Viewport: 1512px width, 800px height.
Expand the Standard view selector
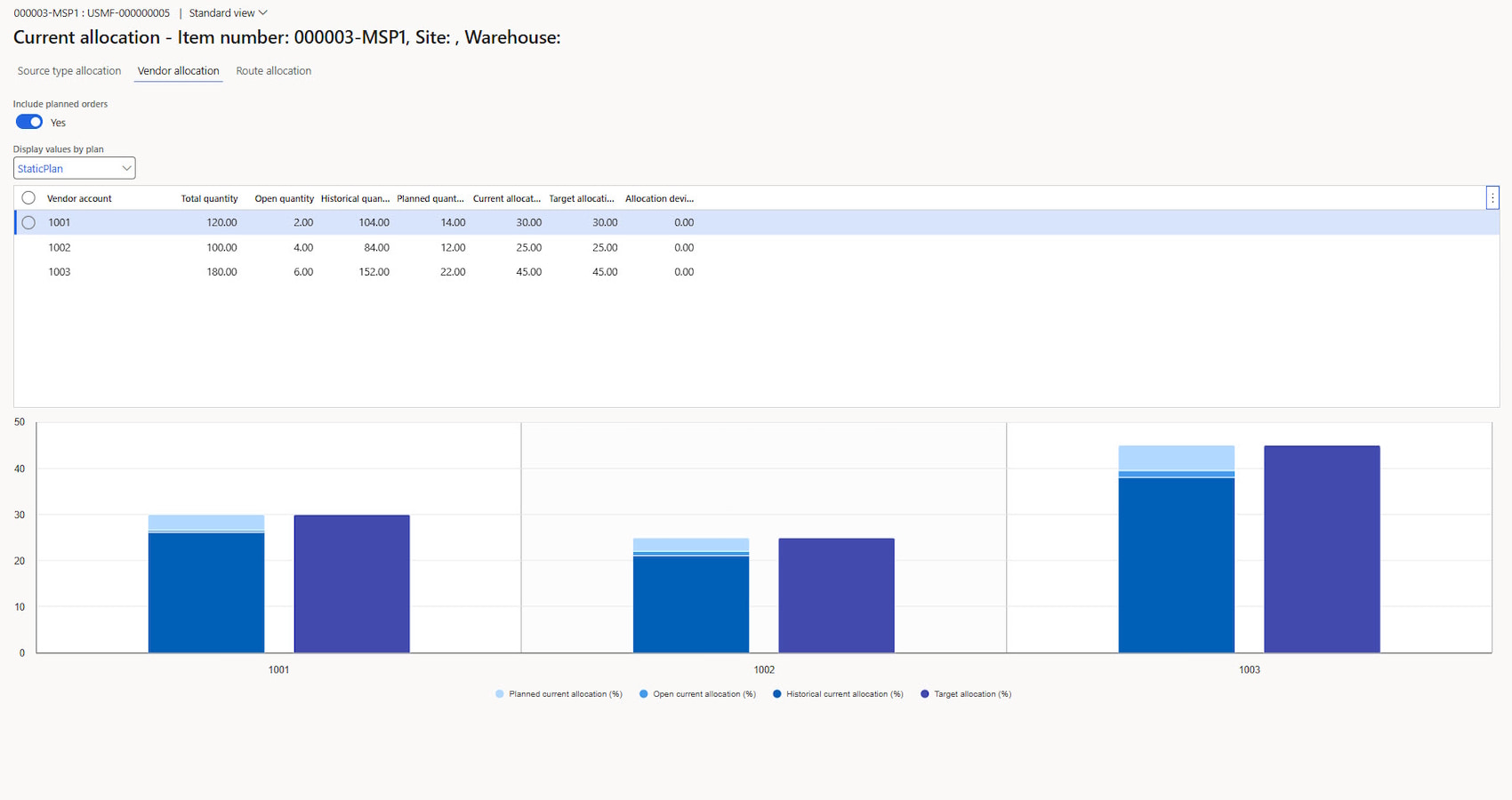(228, 13)
